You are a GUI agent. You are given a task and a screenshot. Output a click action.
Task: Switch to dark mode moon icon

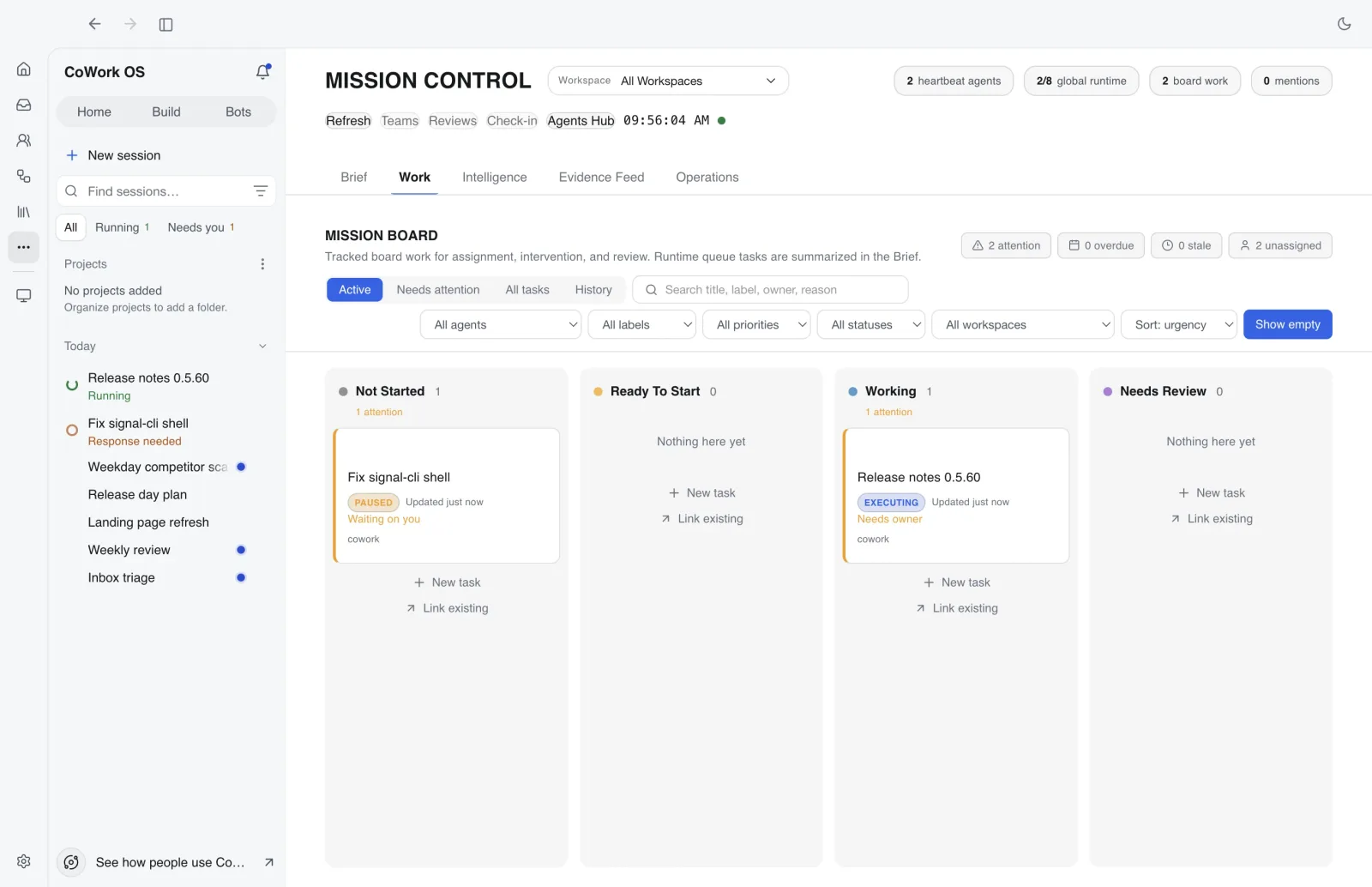(1344, 24)
